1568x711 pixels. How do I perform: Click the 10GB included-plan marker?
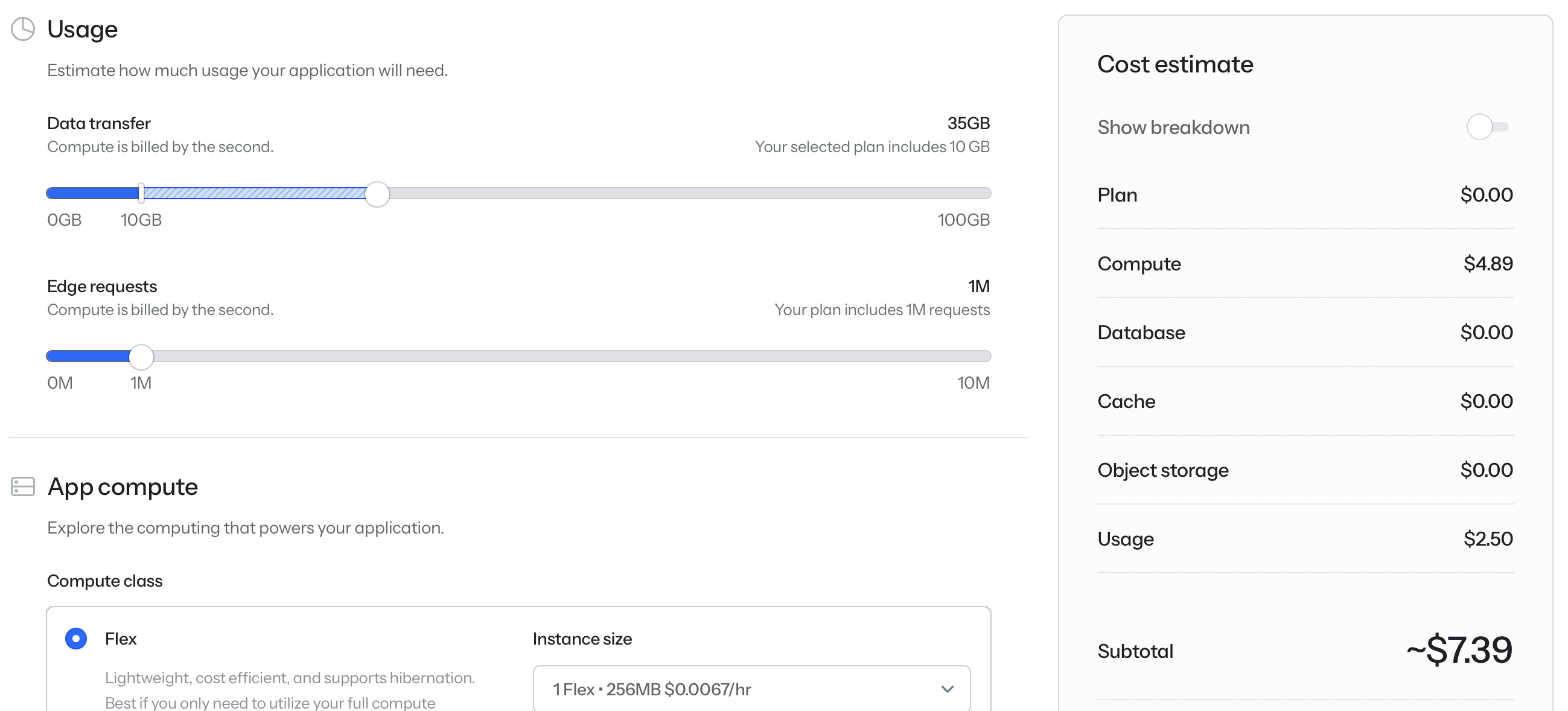tap(141, 194)
